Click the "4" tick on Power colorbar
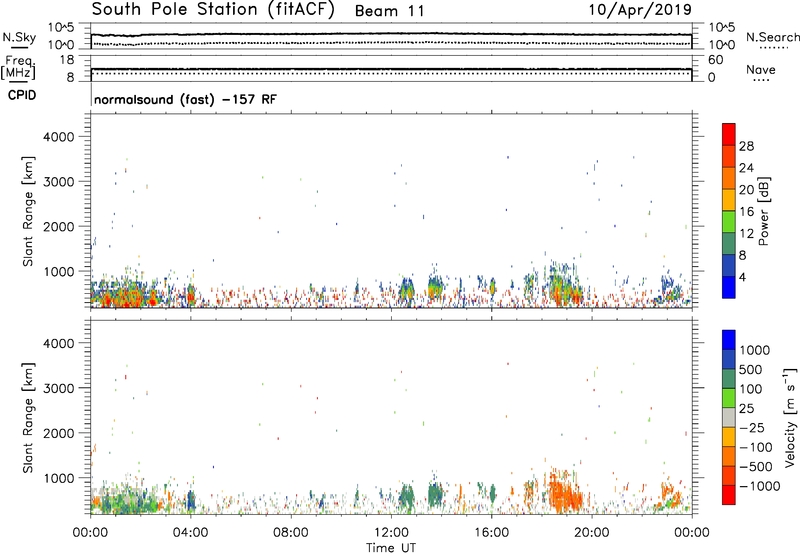800x554 pixels. [x=743, y=277]
